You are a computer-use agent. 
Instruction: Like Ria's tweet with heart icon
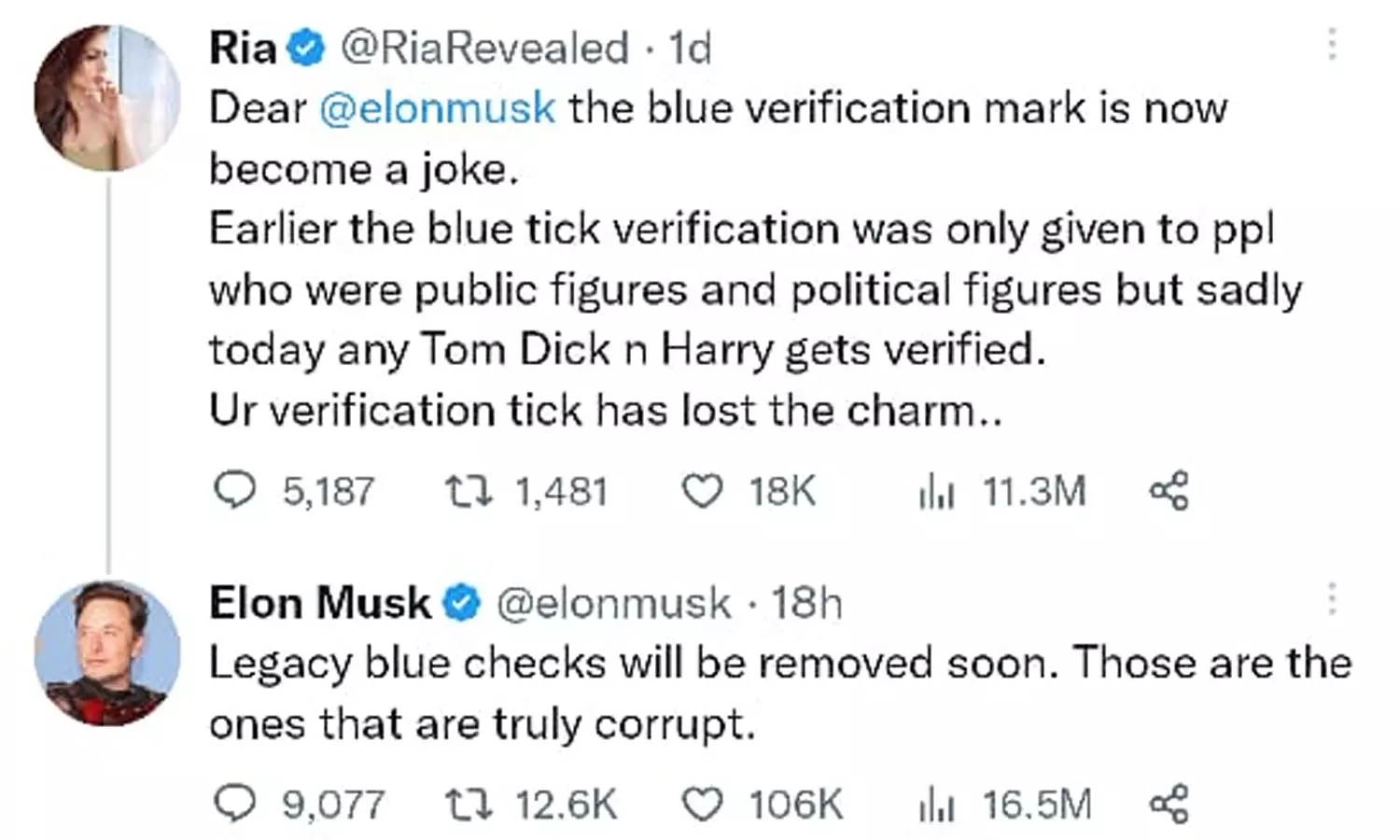click(x=702, y=491)
